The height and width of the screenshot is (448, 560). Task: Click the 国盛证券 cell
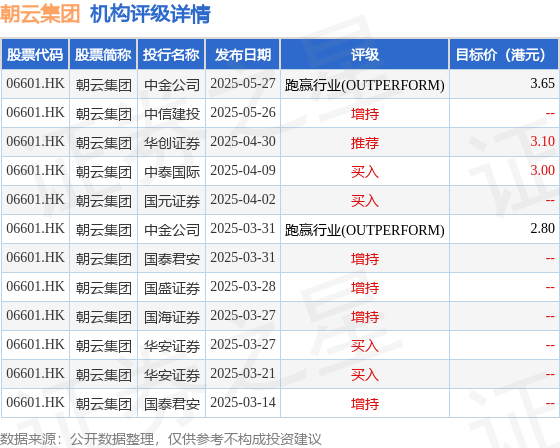tap(172, 288)
